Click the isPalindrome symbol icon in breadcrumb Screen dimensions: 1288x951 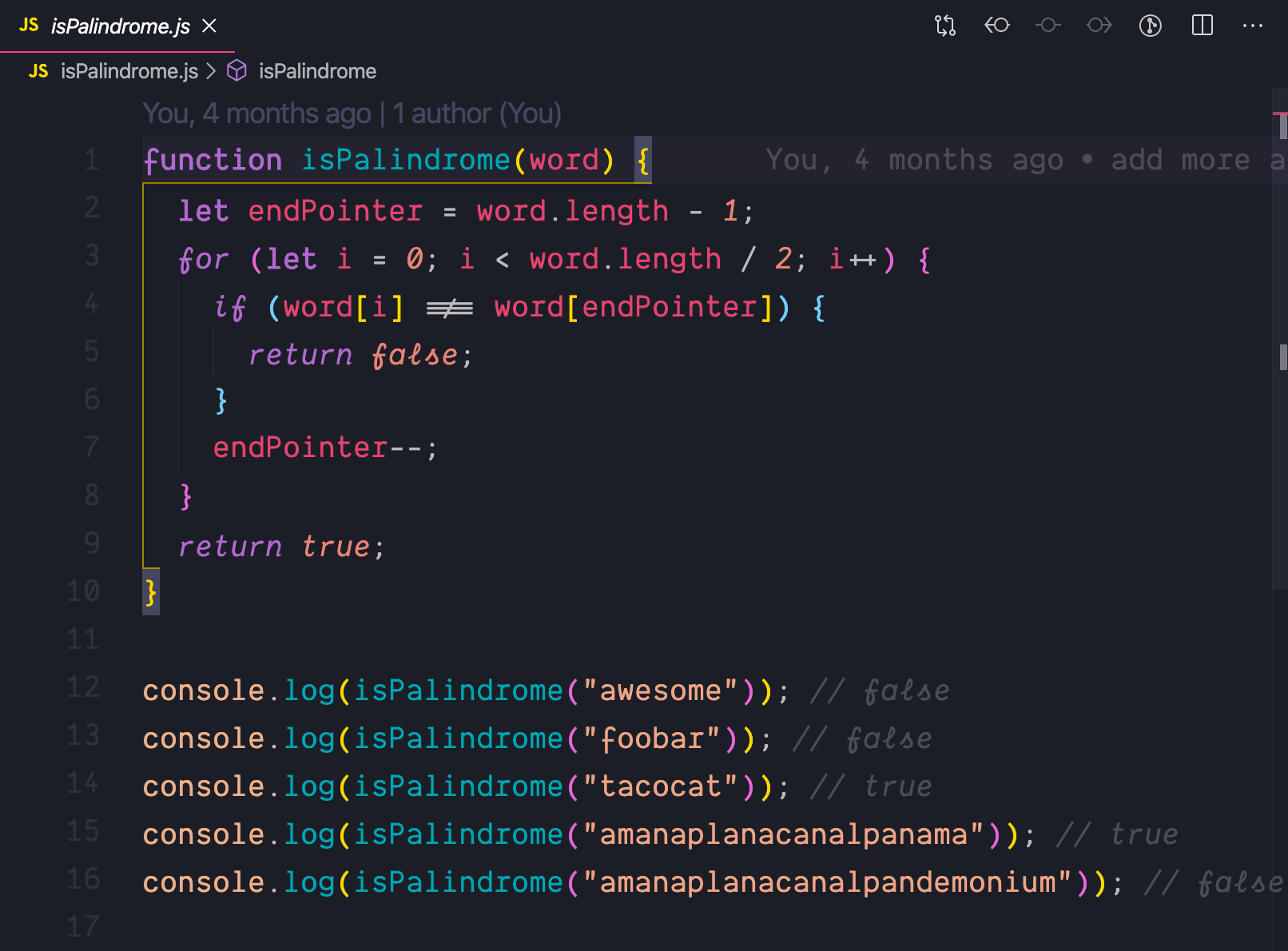coord(237,71)
